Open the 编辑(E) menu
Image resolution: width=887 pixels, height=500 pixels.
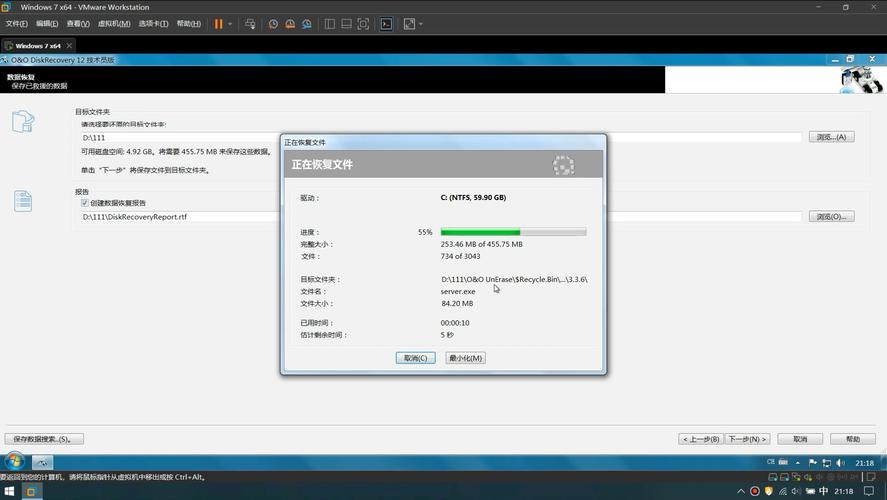point(47,24)
